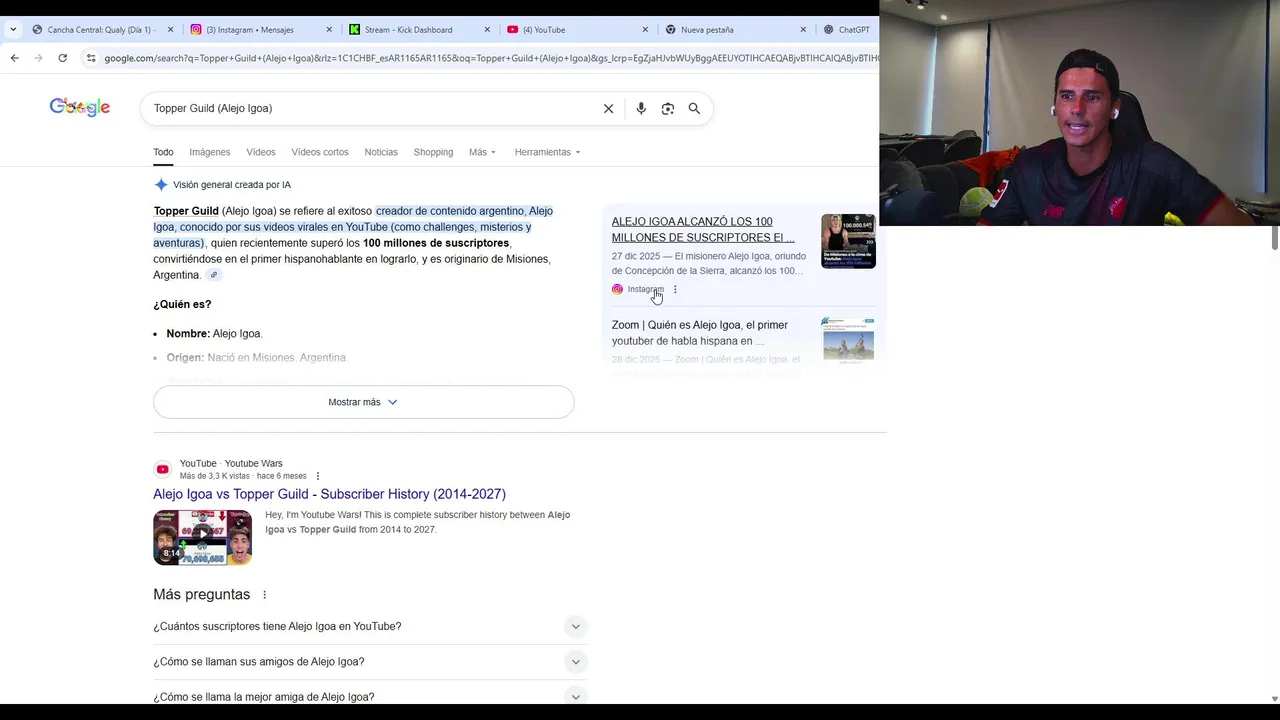Screen dimensions: 1280x720
Task: Go back with browser back arrow
Action: pos(14,58)
